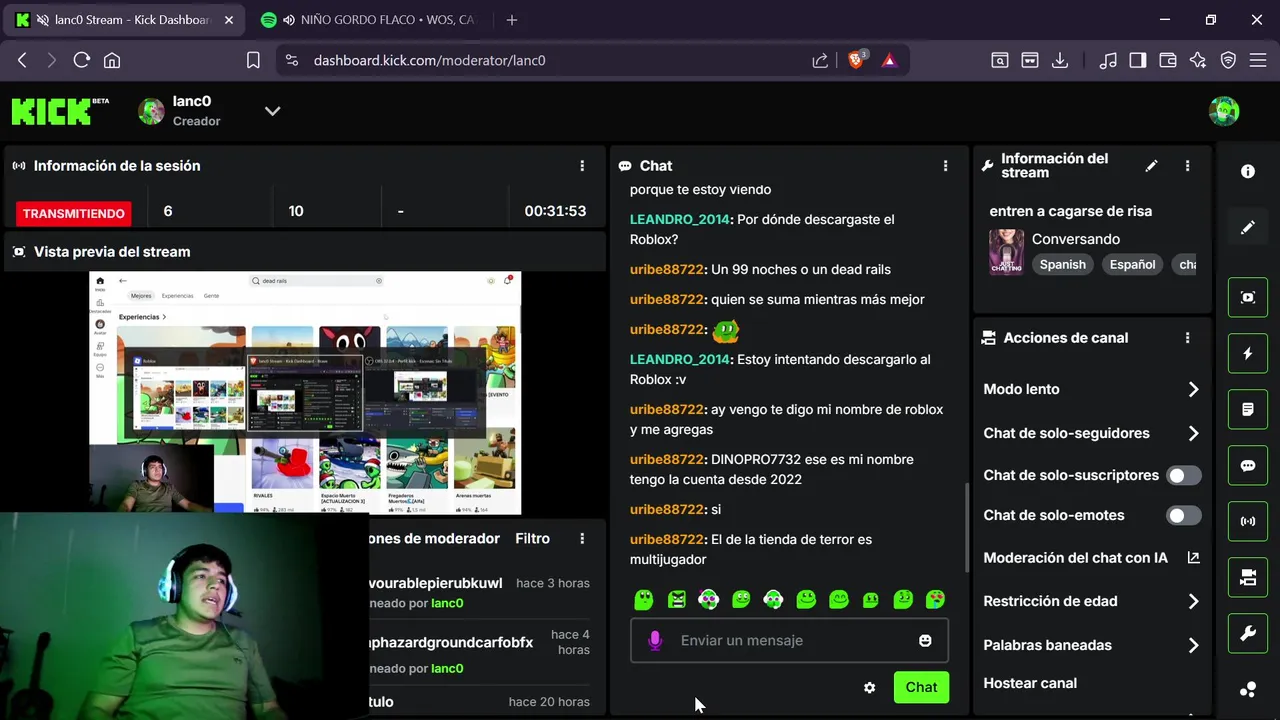Open the emoji picker in message box

pyautogui.click(x=925, y=641)
